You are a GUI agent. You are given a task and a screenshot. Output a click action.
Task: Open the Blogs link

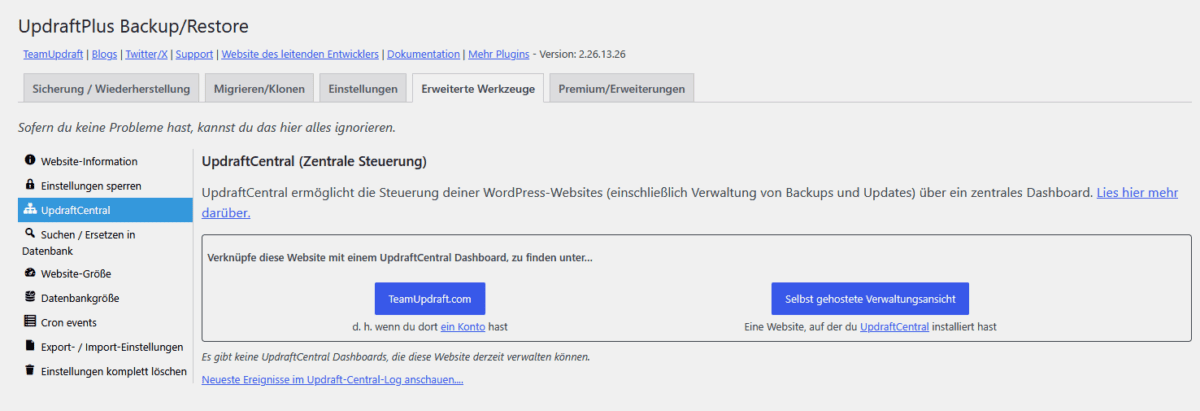104,54
